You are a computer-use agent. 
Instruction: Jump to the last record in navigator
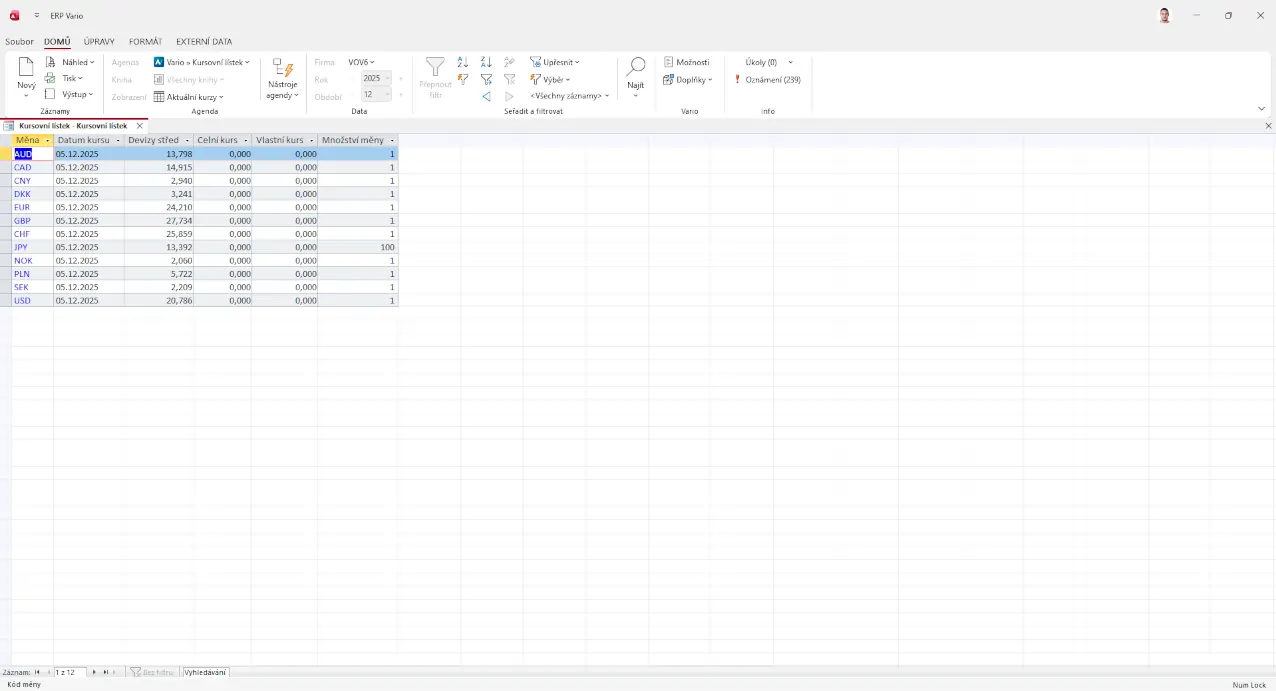click(x=105, y=672)
